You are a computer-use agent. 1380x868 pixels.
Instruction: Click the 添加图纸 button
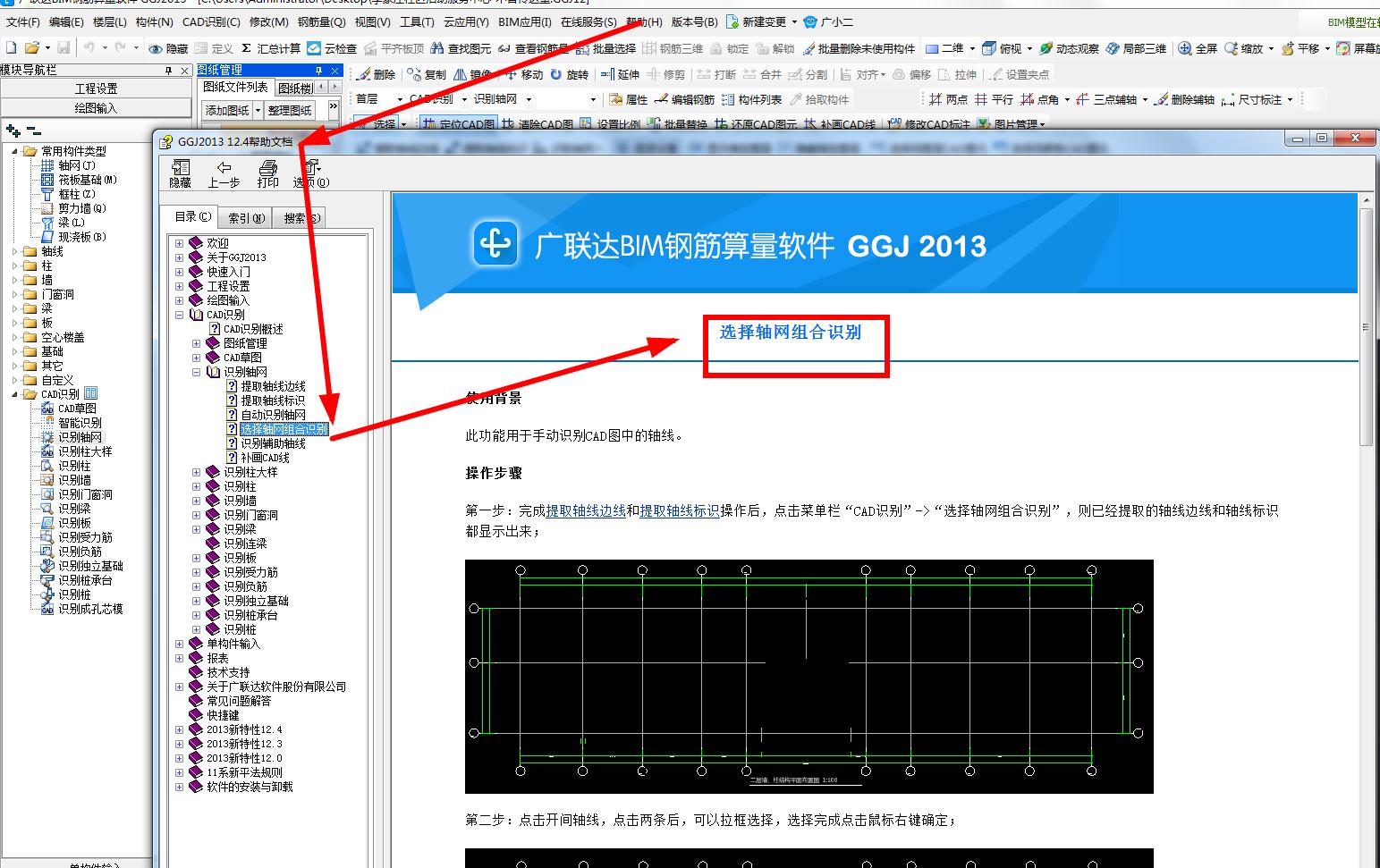227,110
